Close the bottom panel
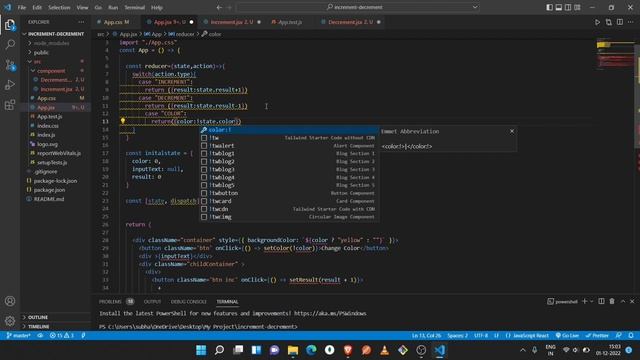Screen dimensions: 640x360 632,301
